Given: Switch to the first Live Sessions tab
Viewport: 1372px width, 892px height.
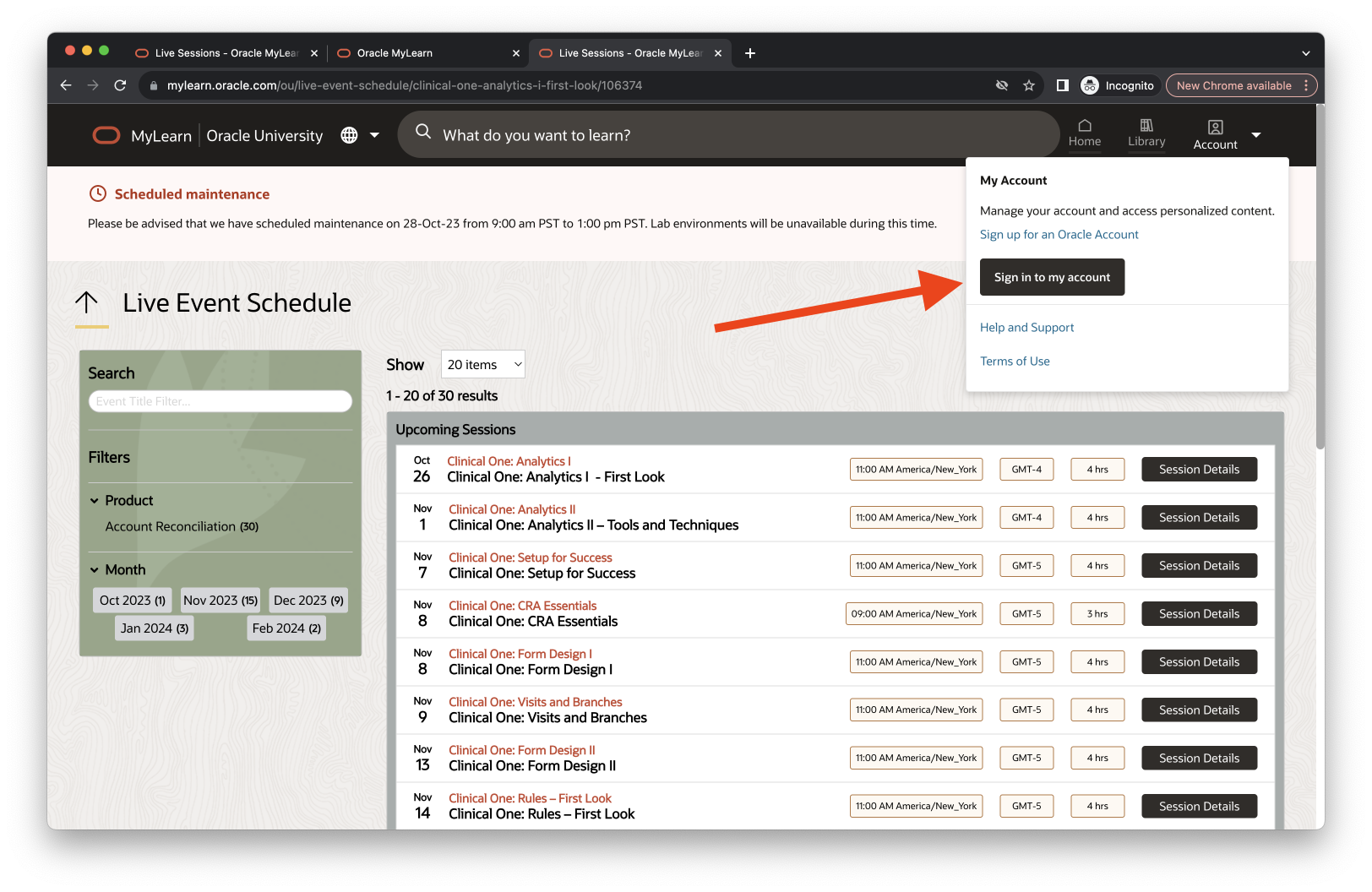Looking at the screenshot, I should pyautogui.click(x=226, y=53).
